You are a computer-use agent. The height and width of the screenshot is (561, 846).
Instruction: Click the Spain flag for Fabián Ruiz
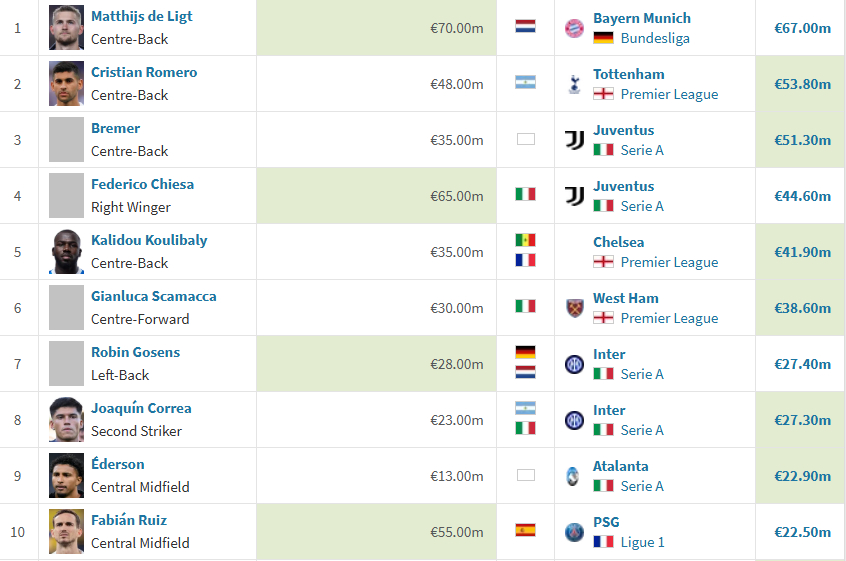(x=525, y=530)
